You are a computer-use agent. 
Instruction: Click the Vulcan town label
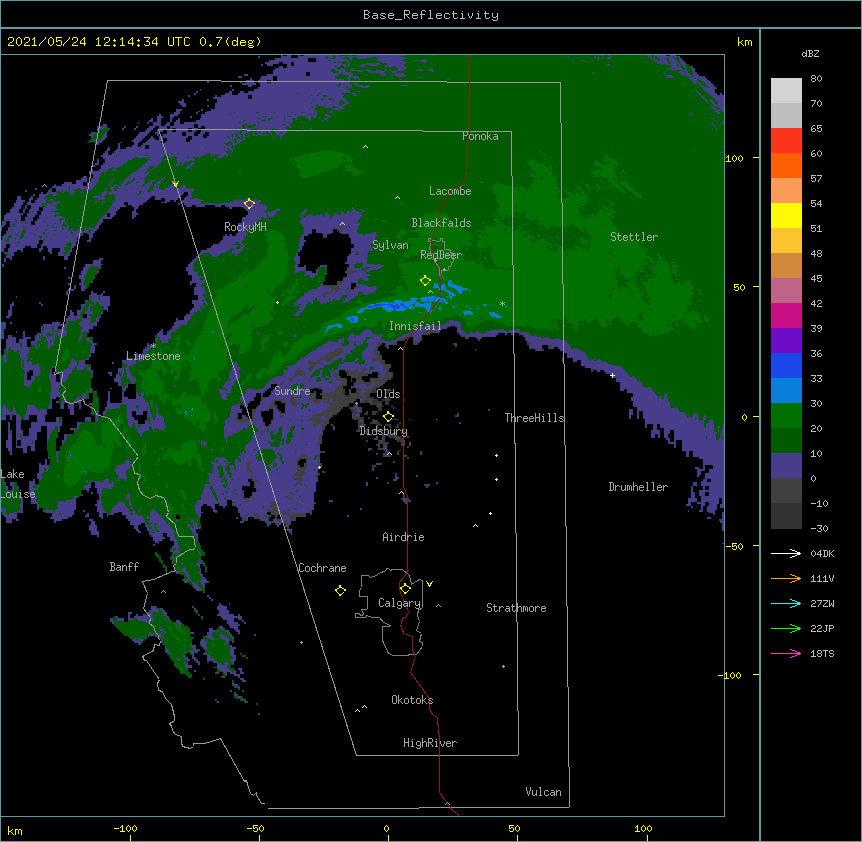(x=543, y=792)
